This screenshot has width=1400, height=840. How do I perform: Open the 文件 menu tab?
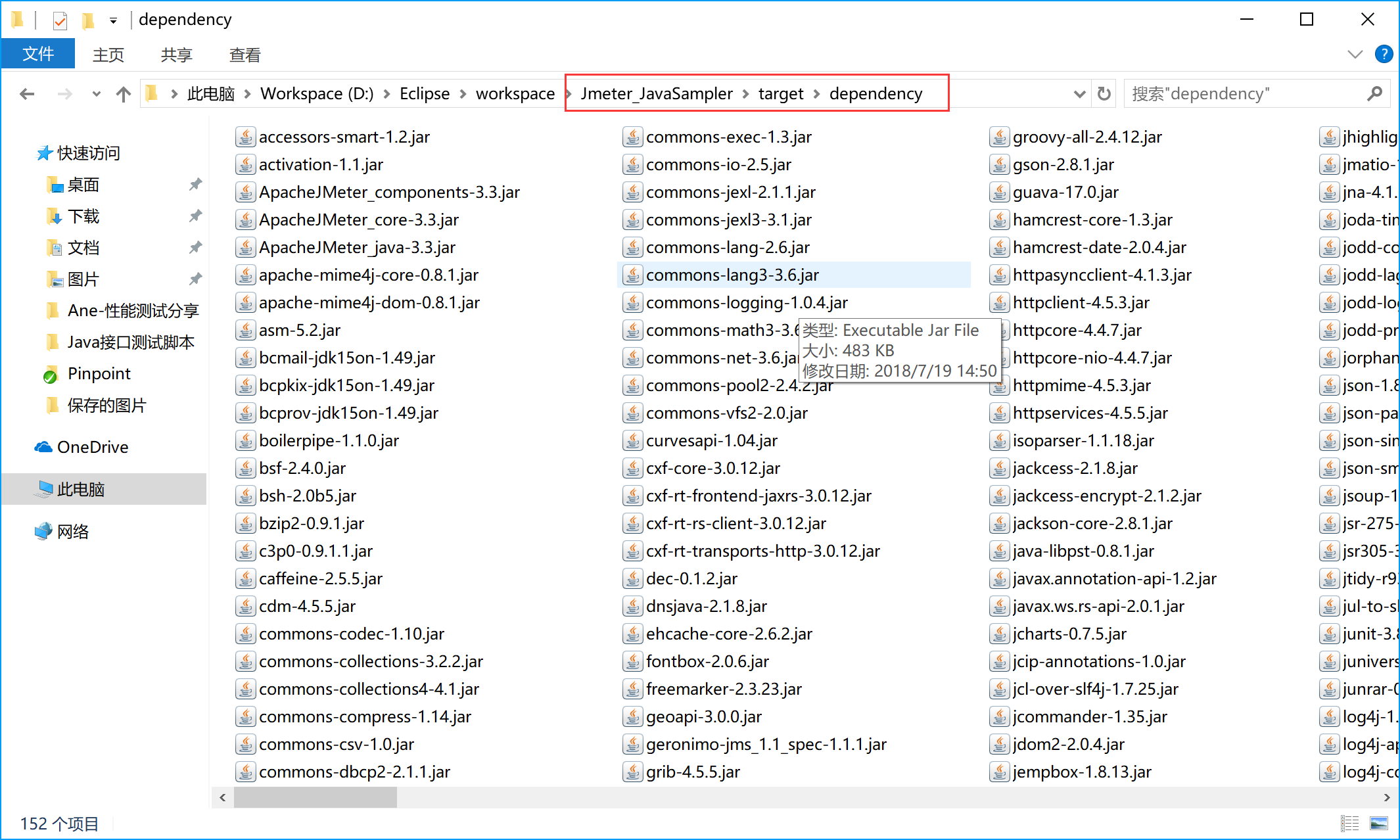coord(38,55)
